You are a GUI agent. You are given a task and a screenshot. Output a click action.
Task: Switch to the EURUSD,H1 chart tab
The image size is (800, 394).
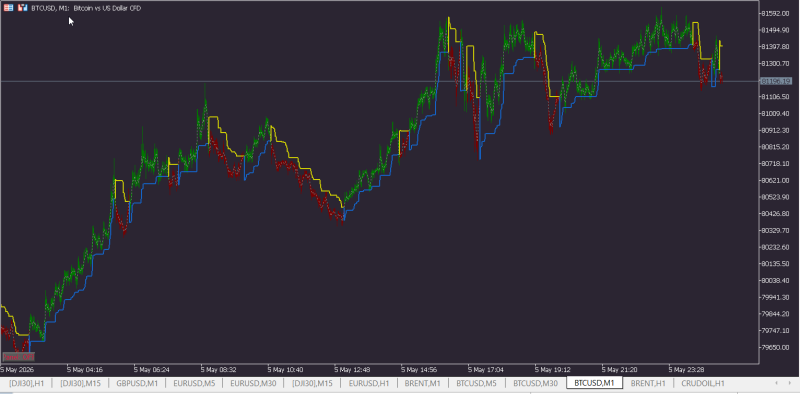click(369, 383)
